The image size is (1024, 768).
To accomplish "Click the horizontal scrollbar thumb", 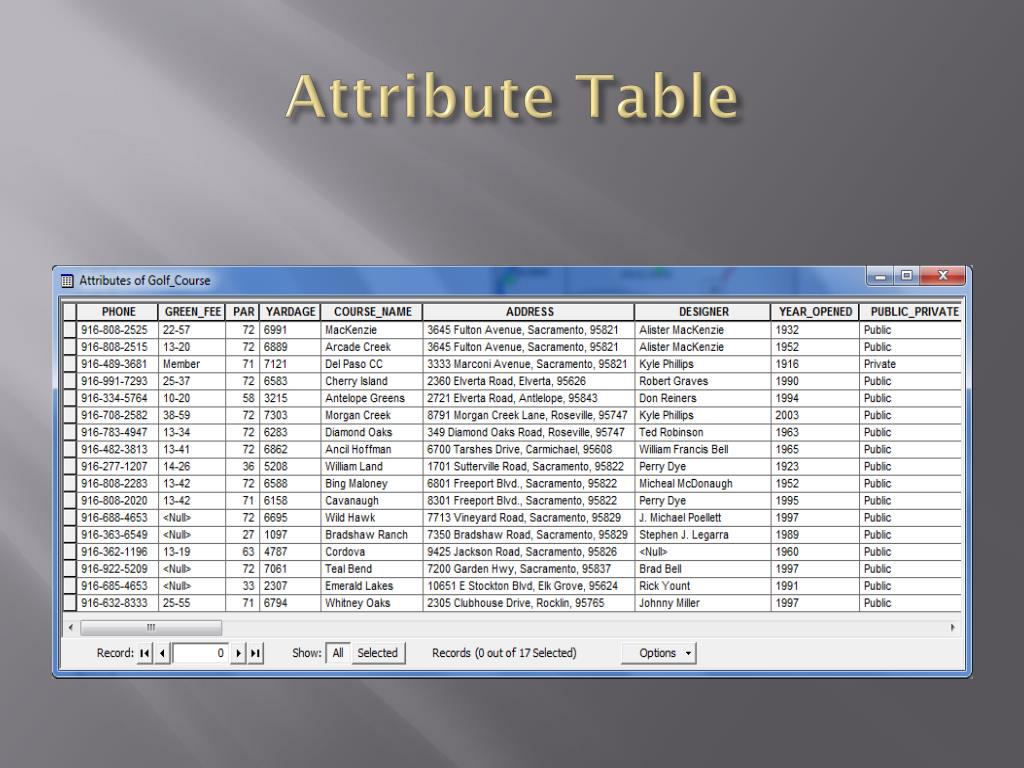I will tap(151, 628).
